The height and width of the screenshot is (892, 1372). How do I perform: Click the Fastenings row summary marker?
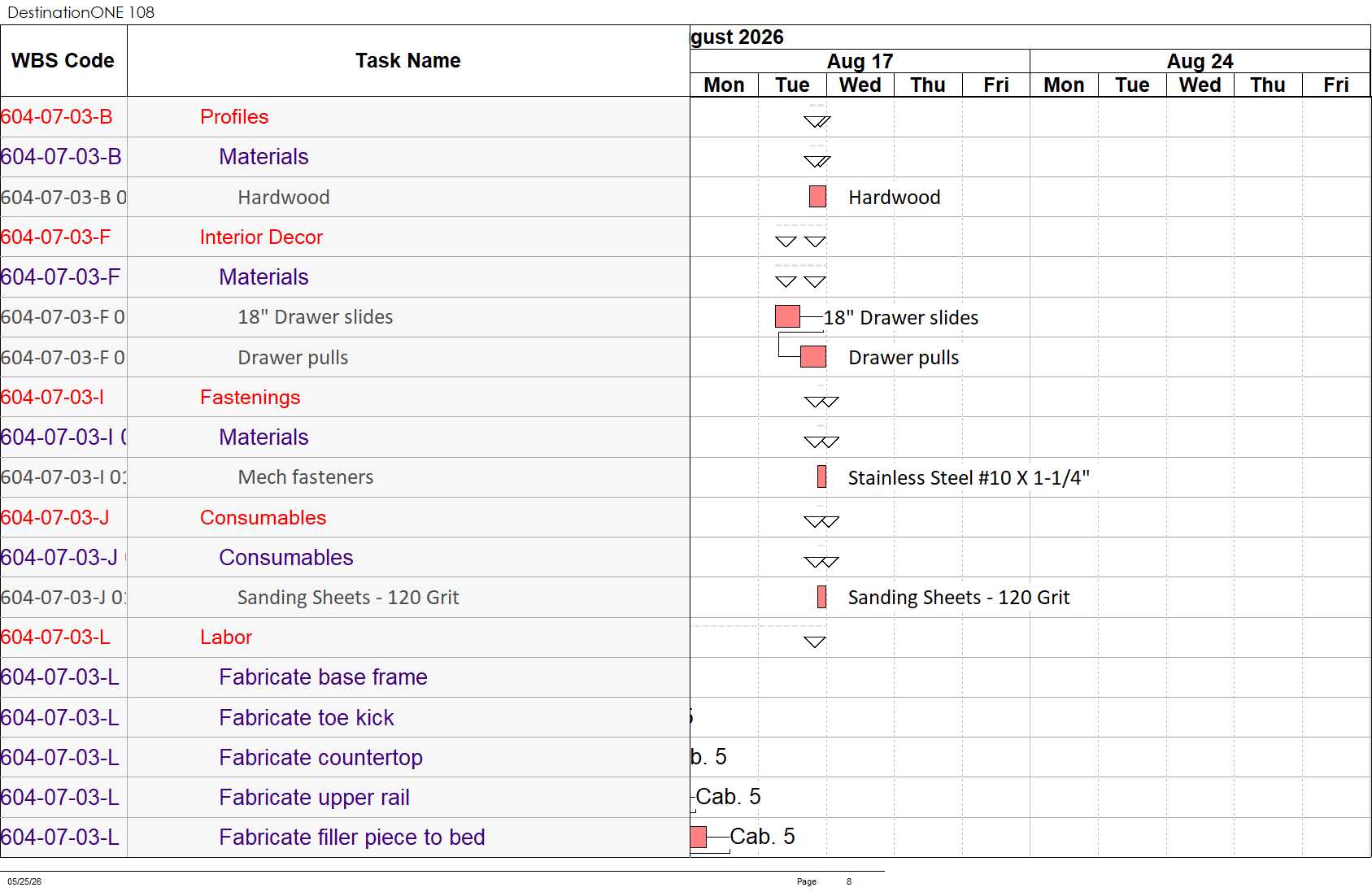tap(821, 402)
